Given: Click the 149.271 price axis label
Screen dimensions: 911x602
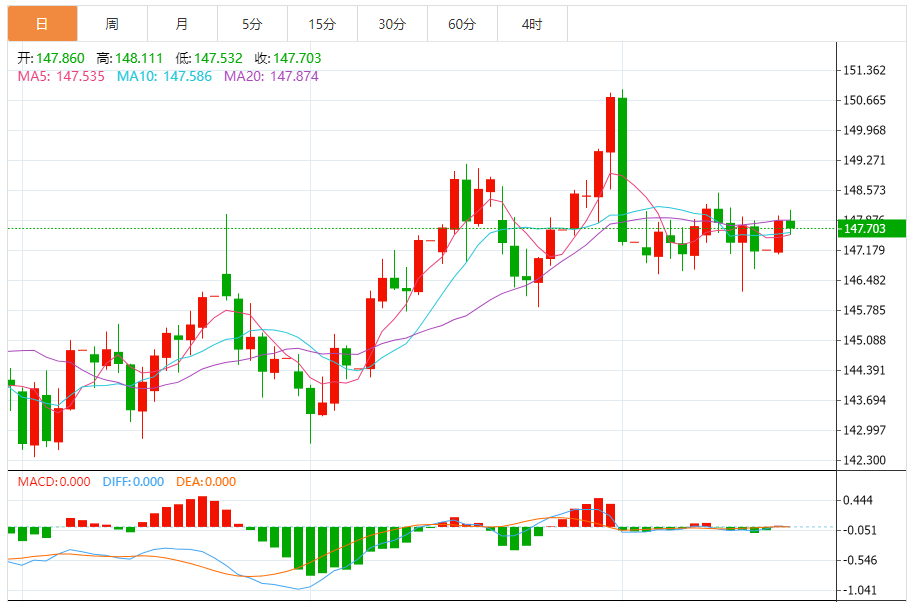Looking at the screenshot, I should point(865,160).
